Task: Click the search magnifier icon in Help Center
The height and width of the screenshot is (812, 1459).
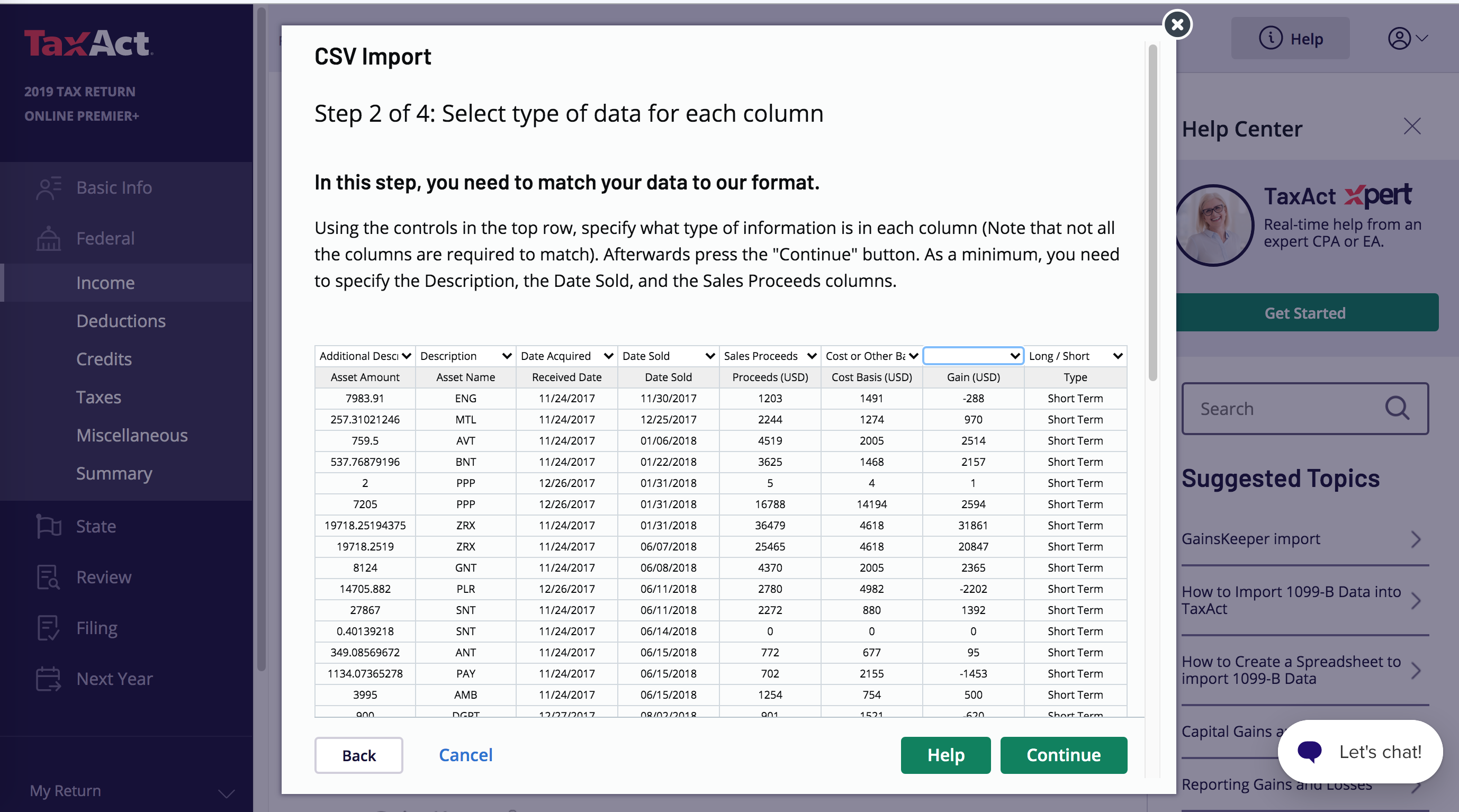Action: (x=1397, y=408)
